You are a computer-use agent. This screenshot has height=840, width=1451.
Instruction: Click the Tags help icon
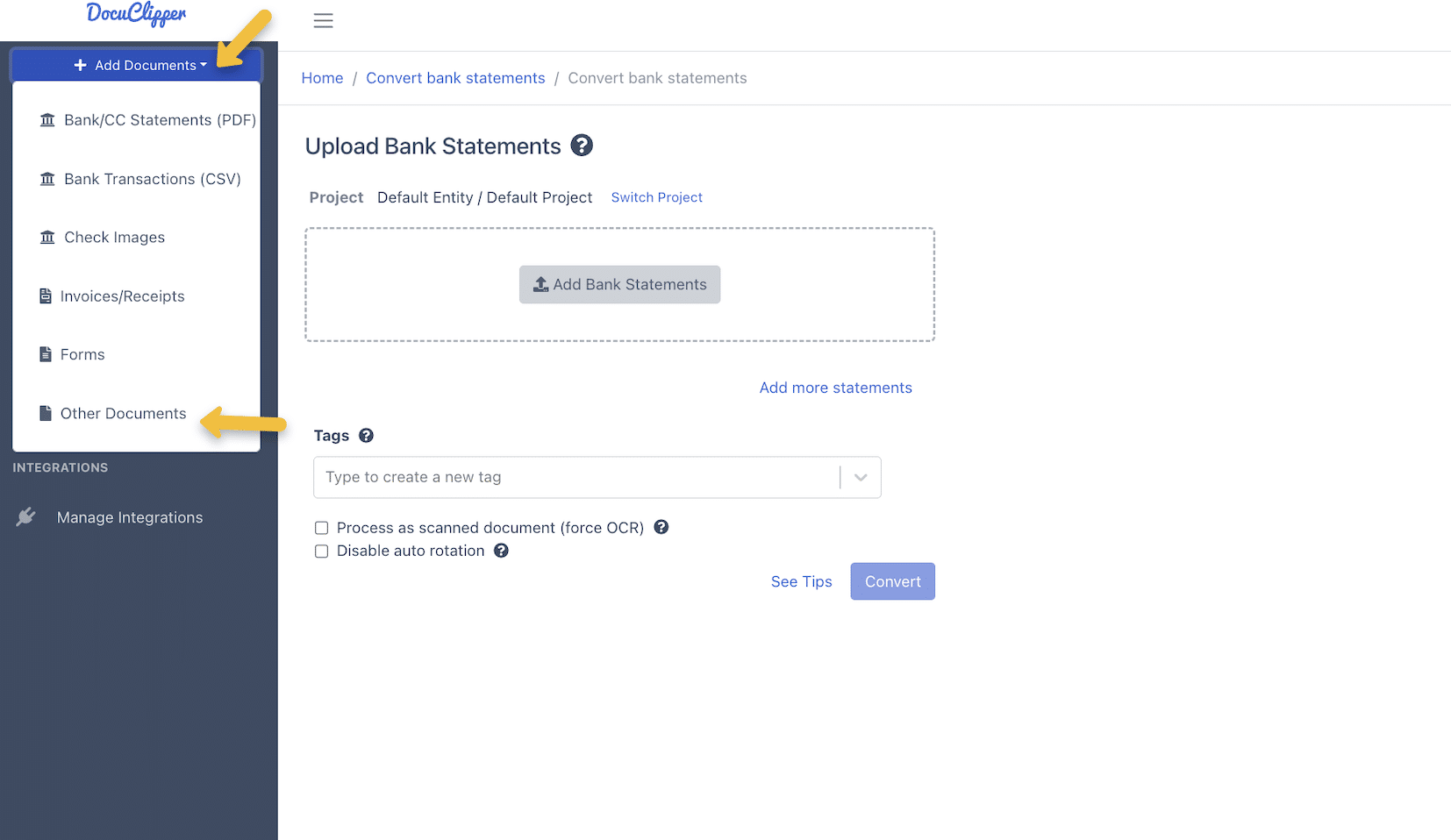(x=366, y=435)
